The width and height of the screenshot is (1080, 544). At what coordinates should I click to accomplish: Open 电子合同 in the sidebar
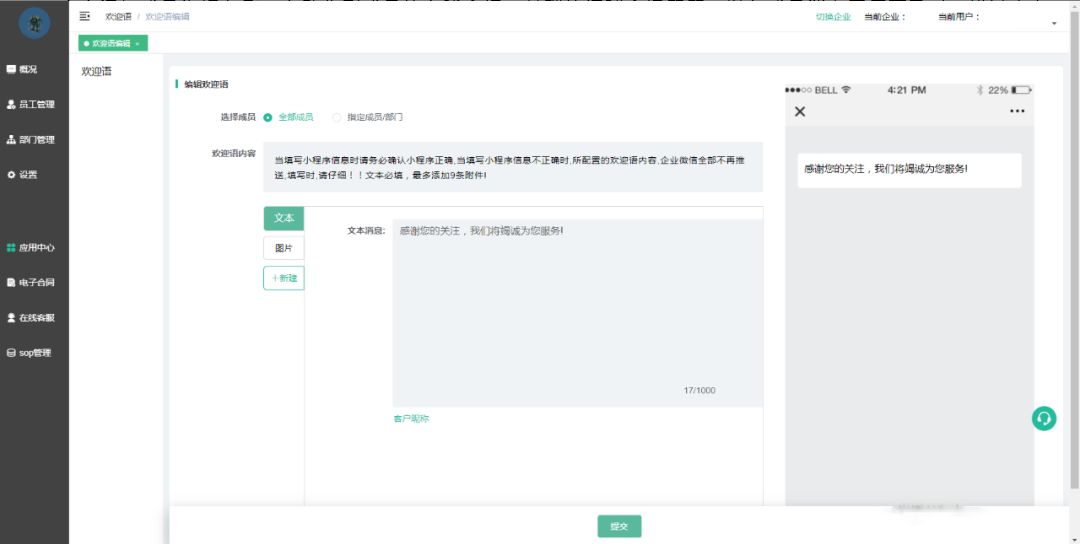click(35, 282)
